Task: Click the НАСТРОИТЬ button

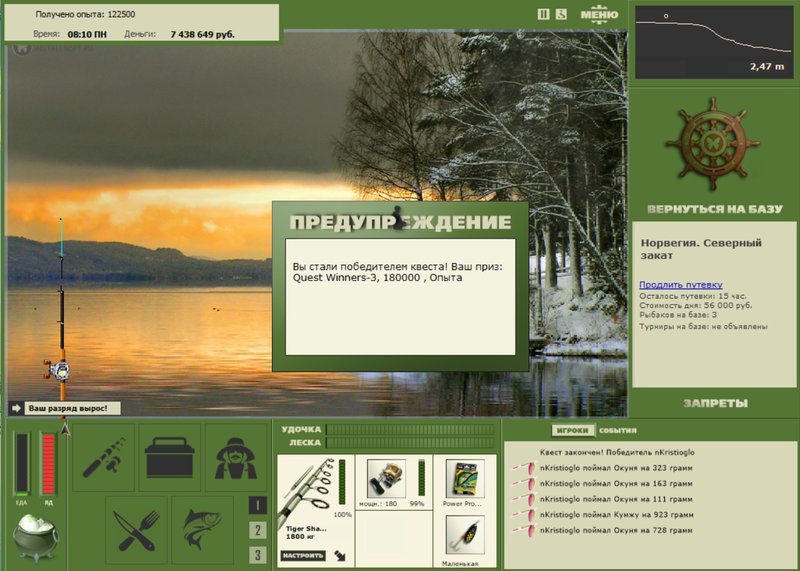Action: (x=303, y=555)
